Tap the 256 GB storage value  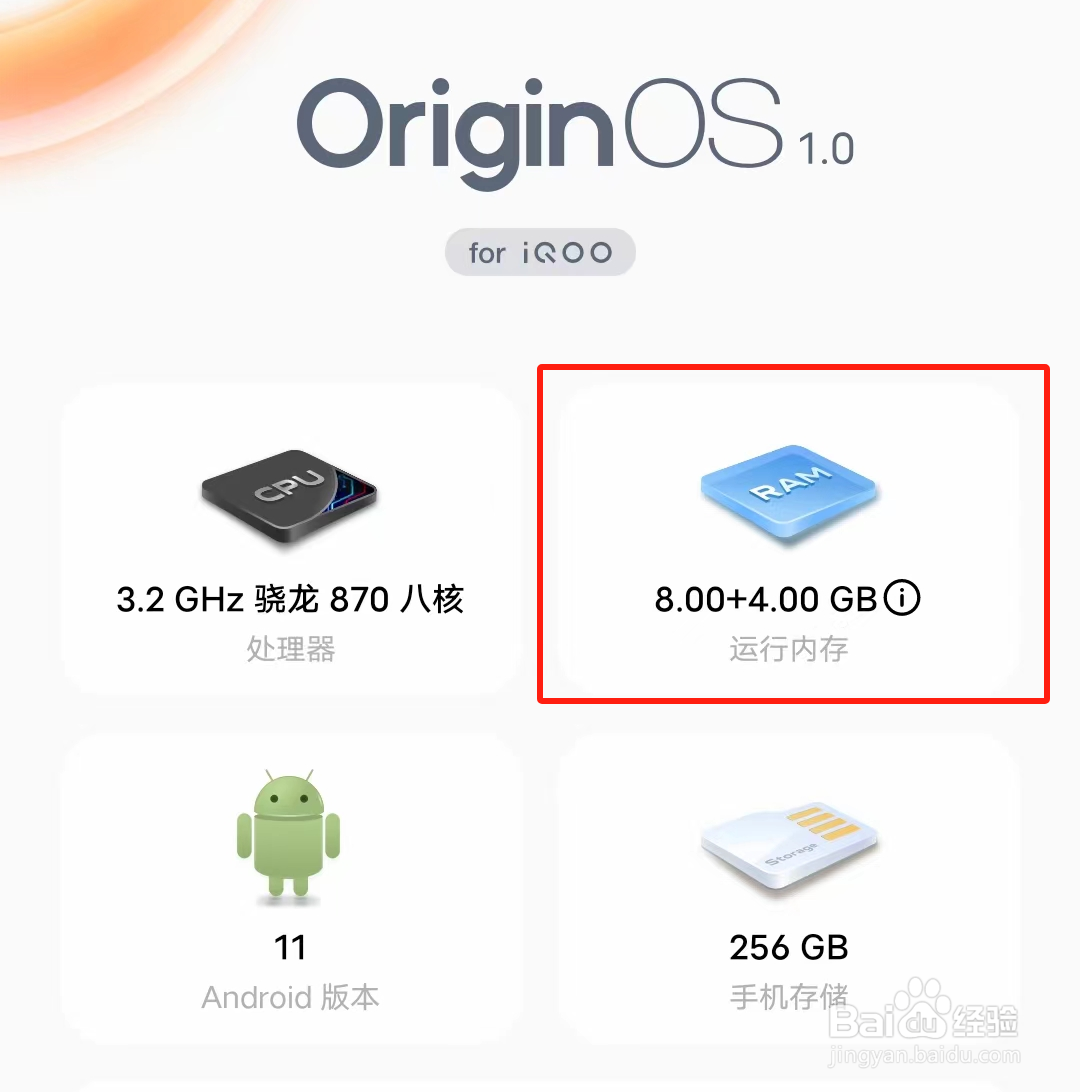(789, 948)
